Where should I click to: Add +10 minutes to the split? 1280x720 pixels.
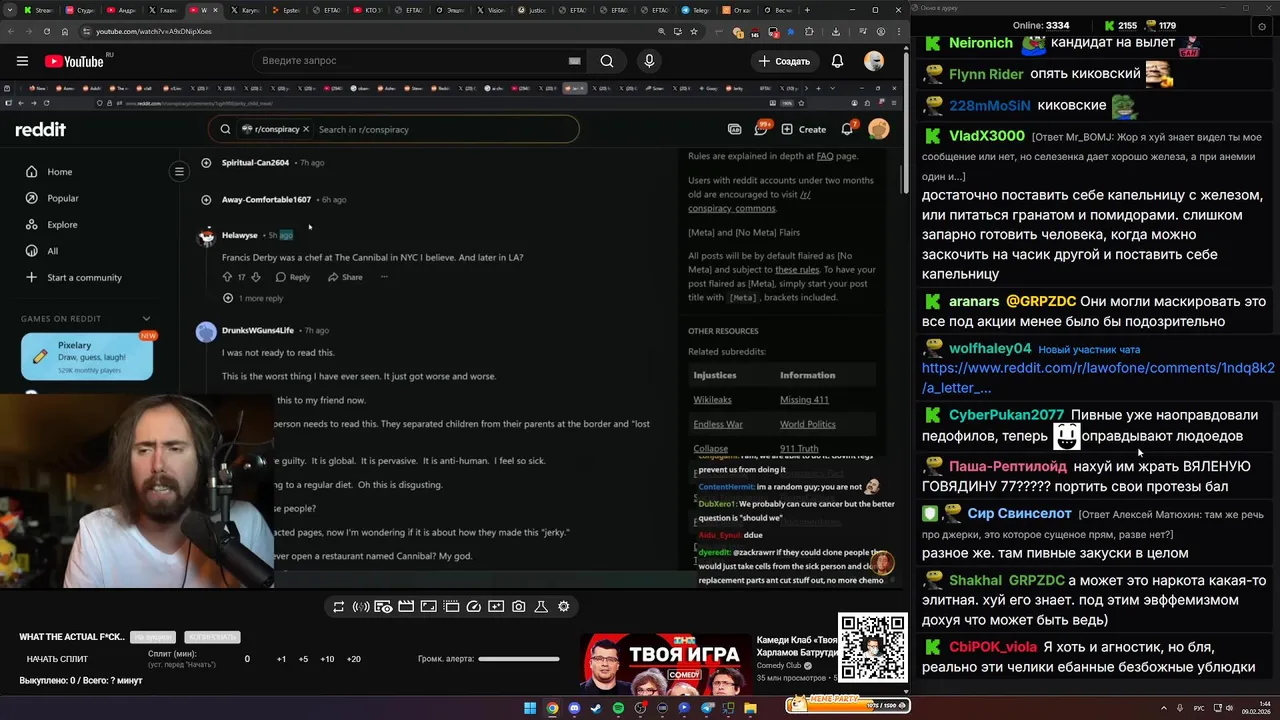tap(327, 659)
